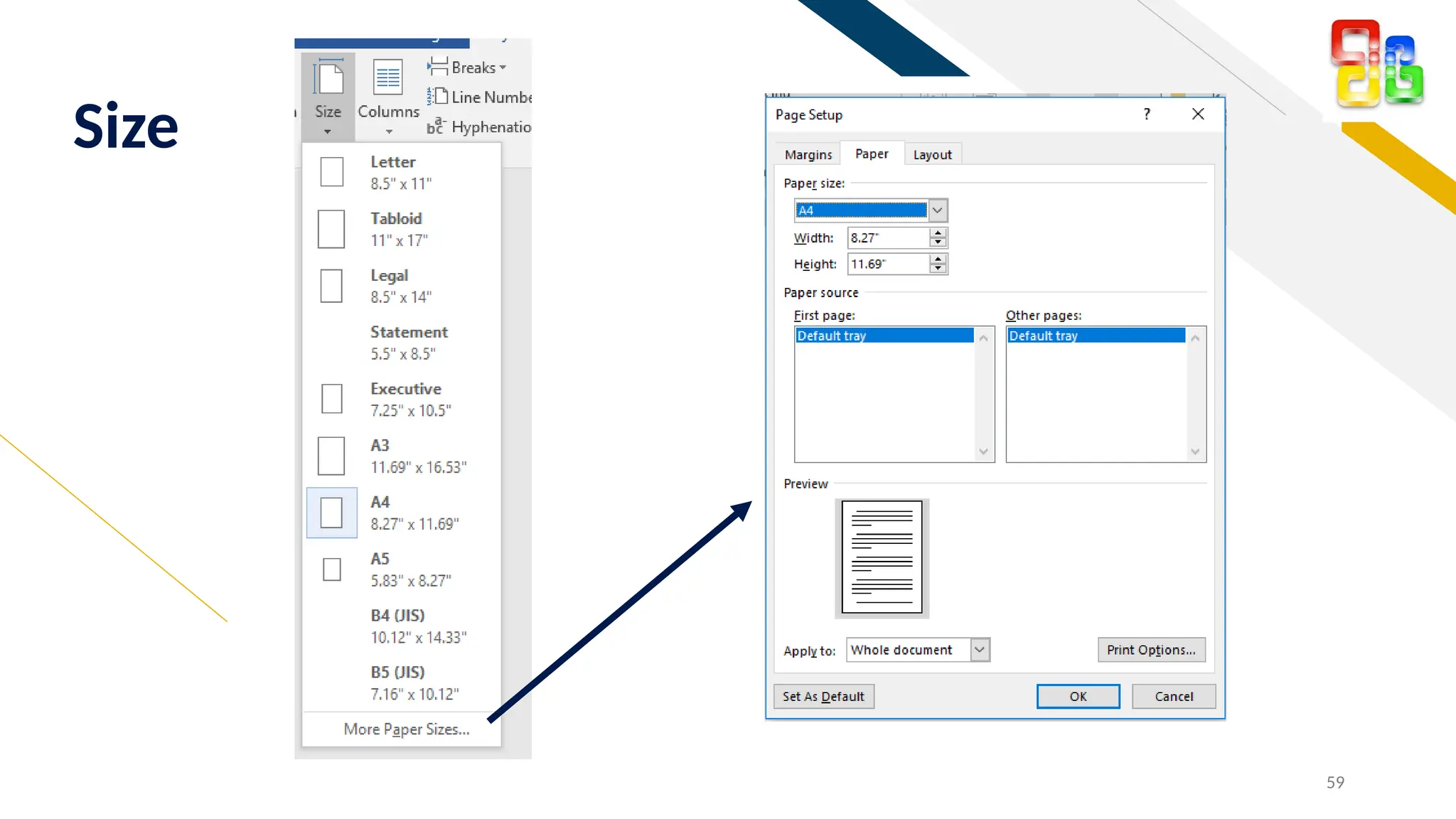Image resolution: width=1456 pixels, height=819 pixels.
Task: Open the Apply to Whole document dropdown
Action: [980, 650]
